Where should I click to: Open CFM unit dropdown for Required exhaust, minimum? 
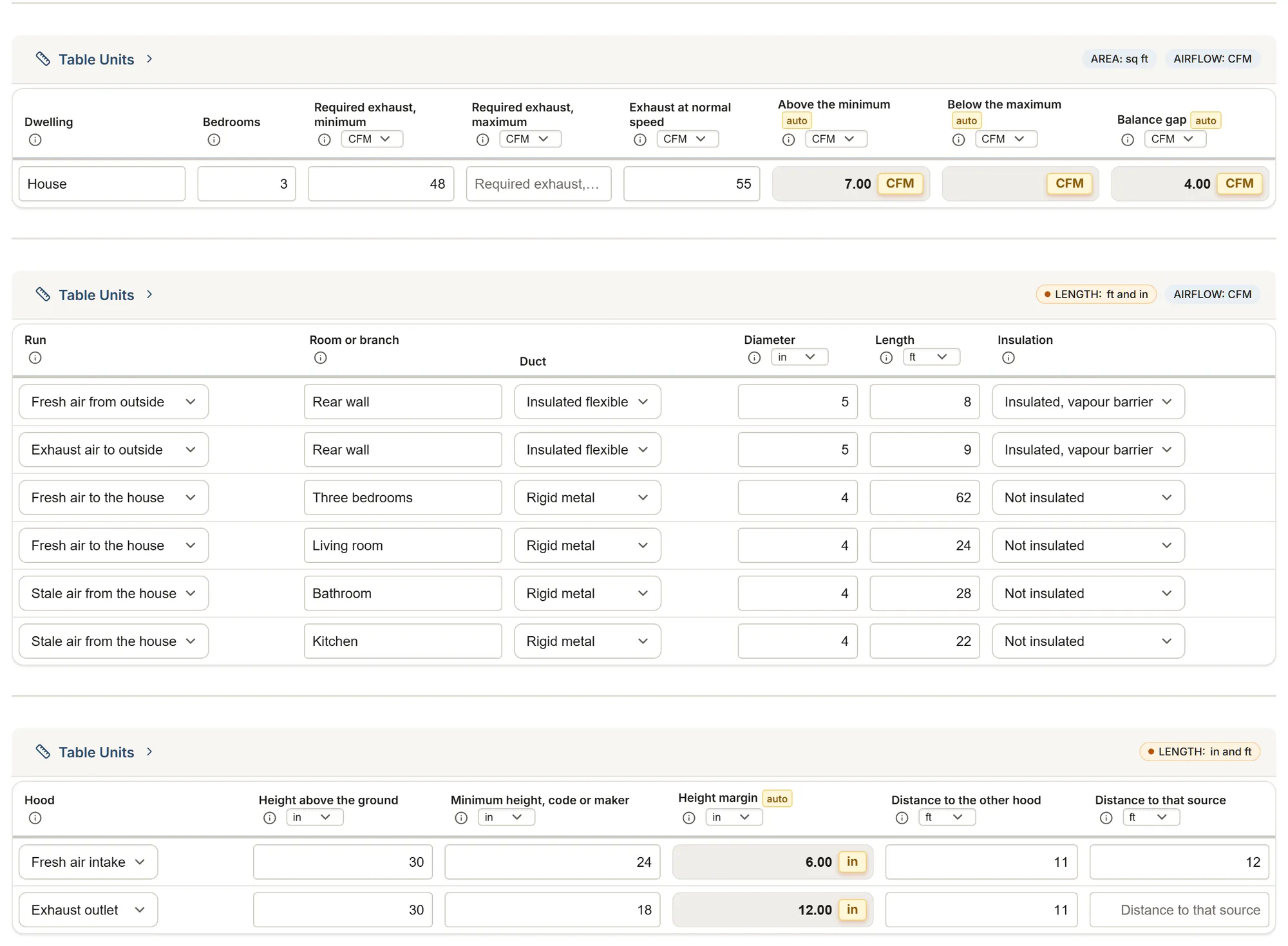tap(372, 139)
